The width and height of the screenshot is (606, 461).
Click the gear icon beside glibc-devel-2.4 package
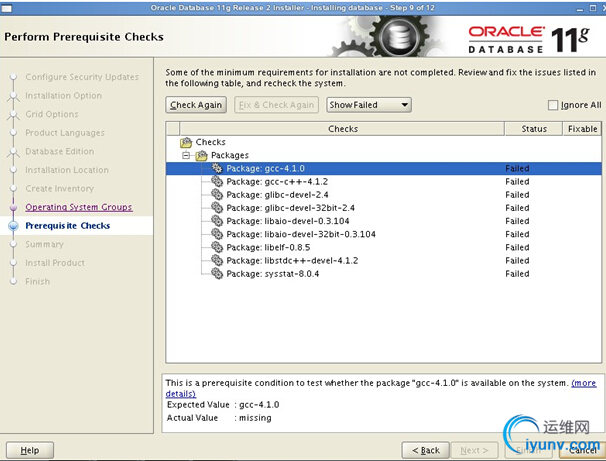217,194
